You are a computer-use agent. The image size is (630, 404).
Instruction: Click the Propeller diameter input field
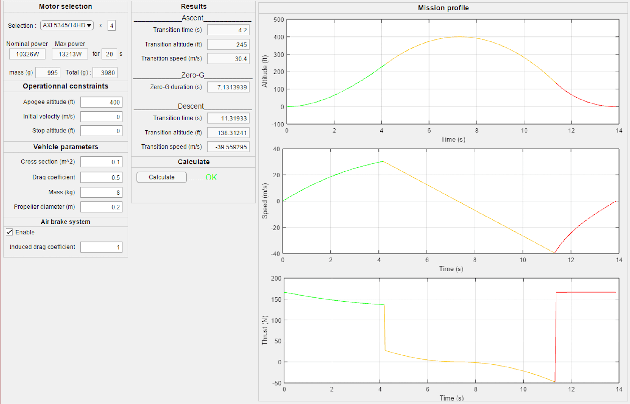[101, 206]
